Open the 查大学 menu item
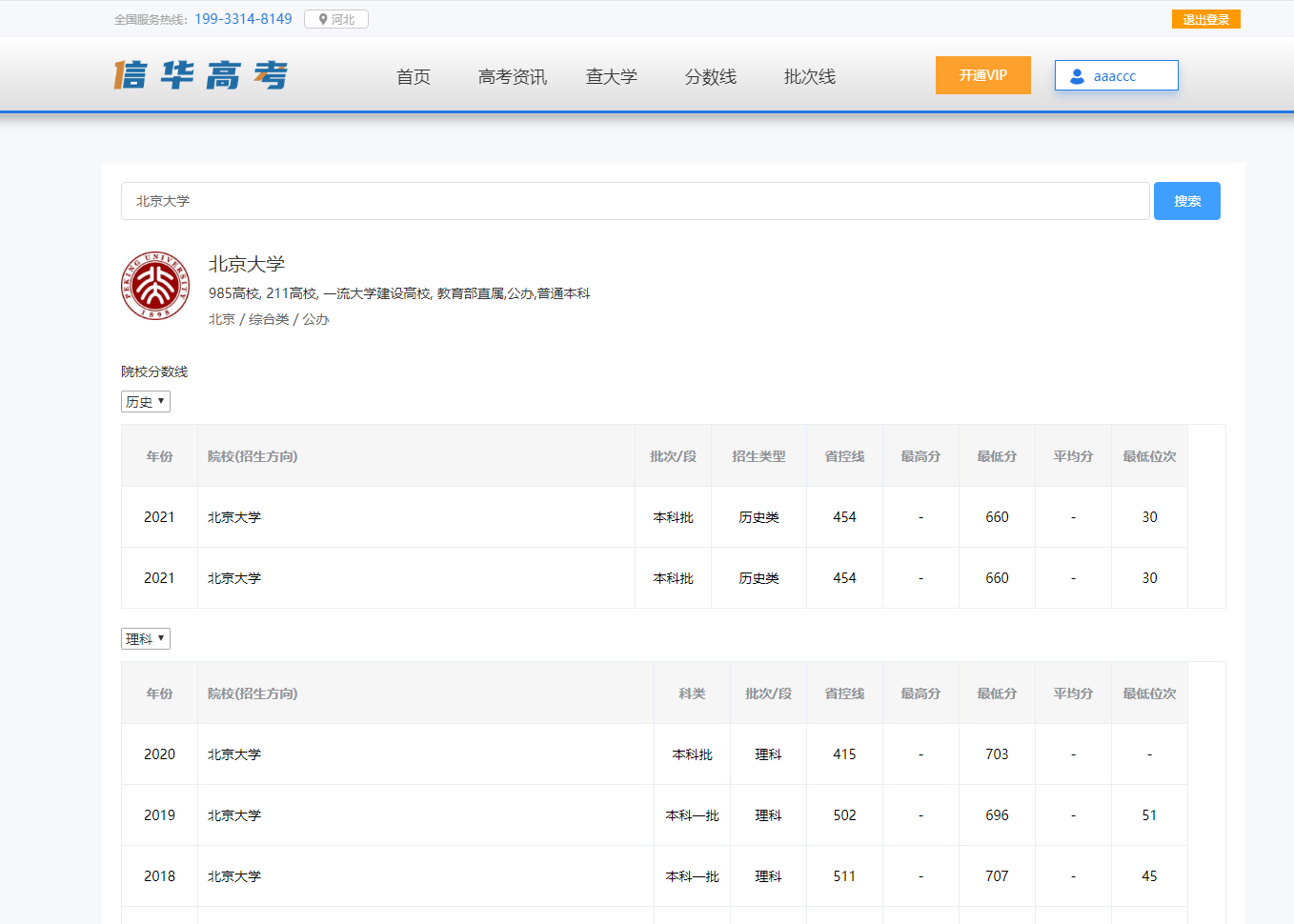The image size is (1294, 924). click(x=612, y=76)
